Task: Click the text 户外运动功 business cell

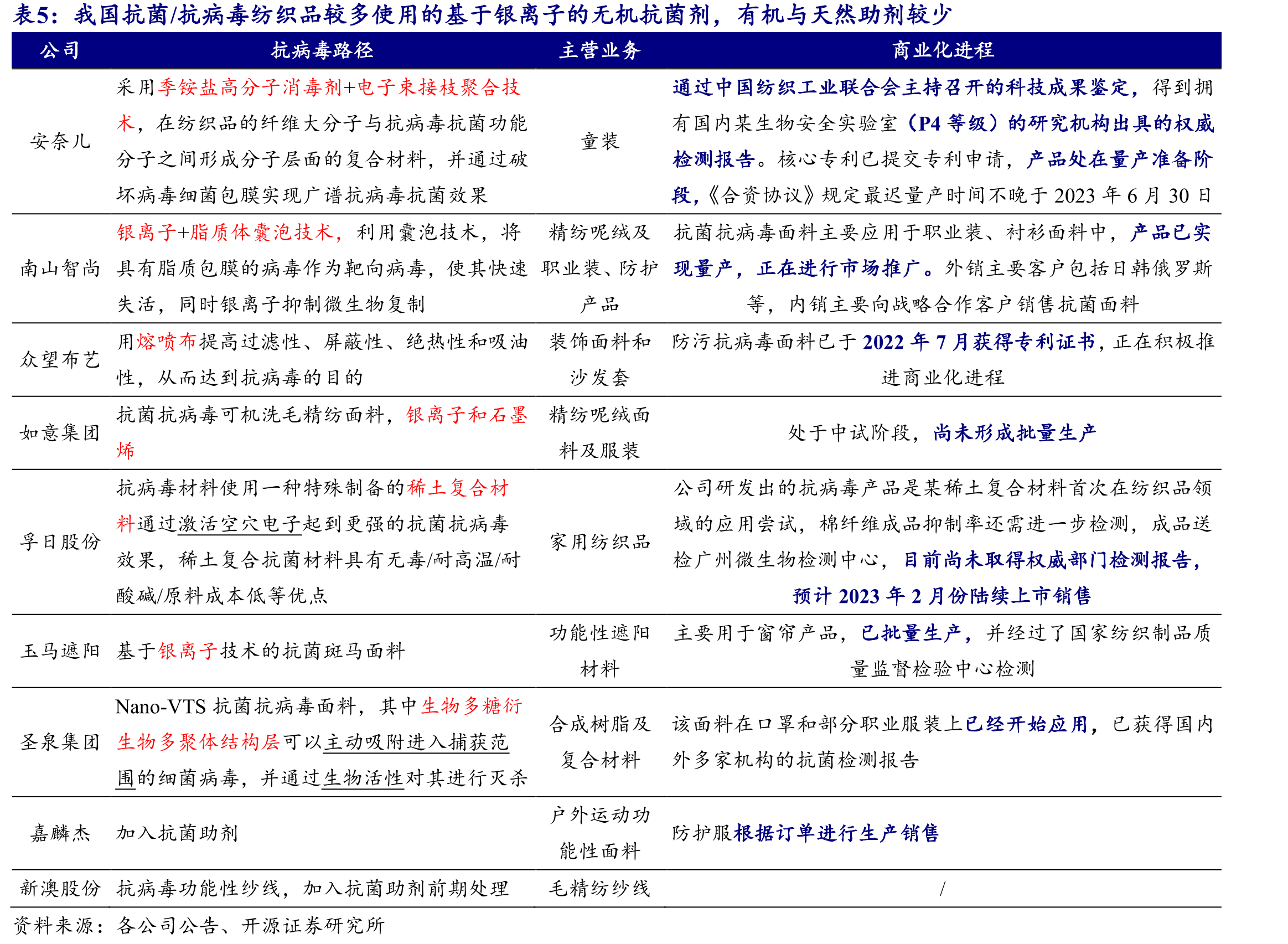Action: 600,815
